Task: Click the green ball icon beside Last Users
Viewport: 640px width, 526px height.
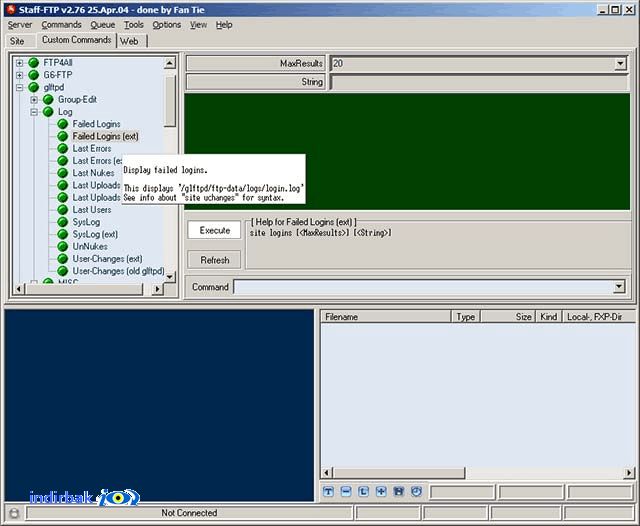Action: (62, 209)
